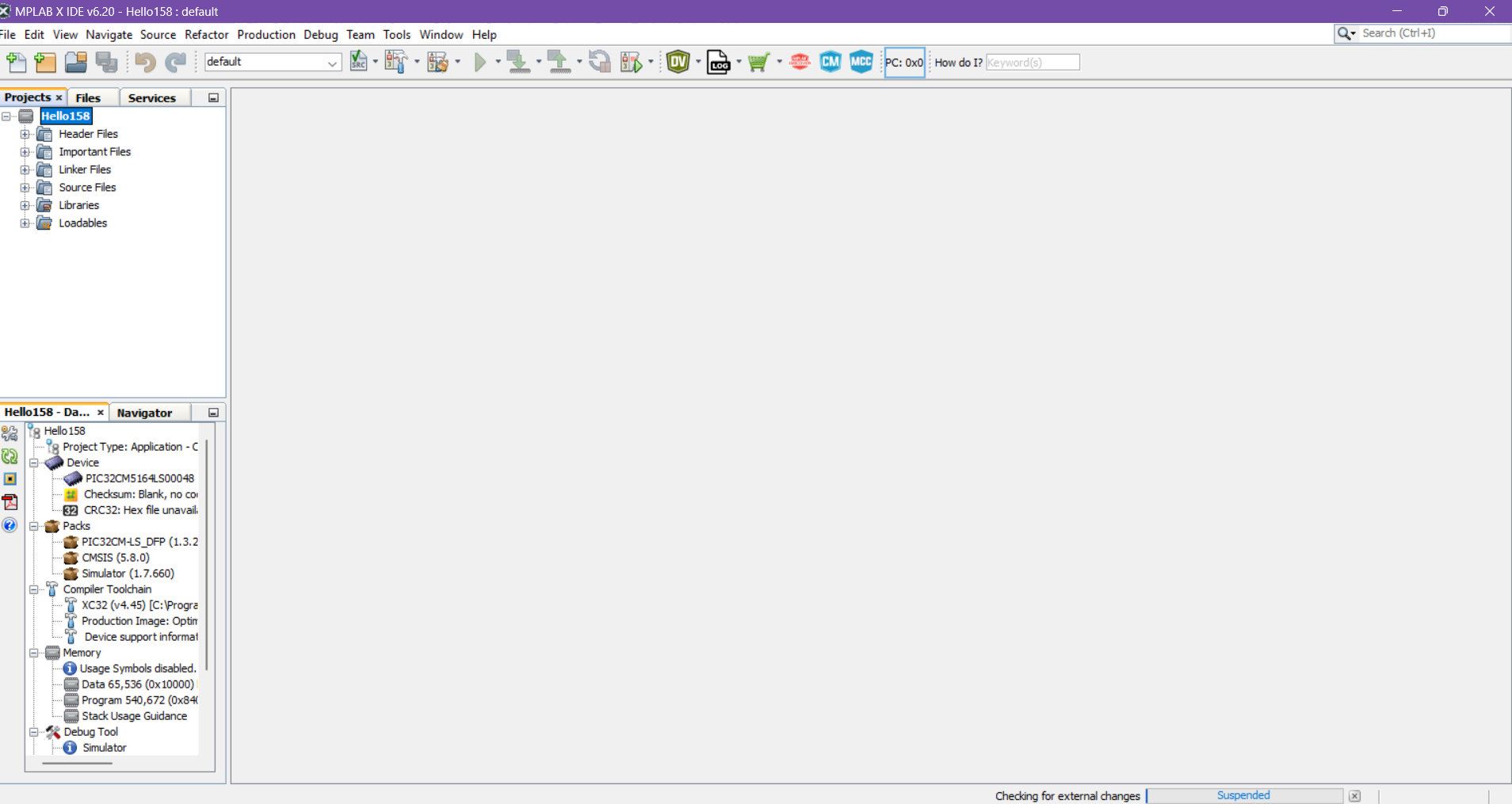Collapse the Packs node in dashboard
The width and height of the screenshot is (1512, 804).
click(34, 526)
